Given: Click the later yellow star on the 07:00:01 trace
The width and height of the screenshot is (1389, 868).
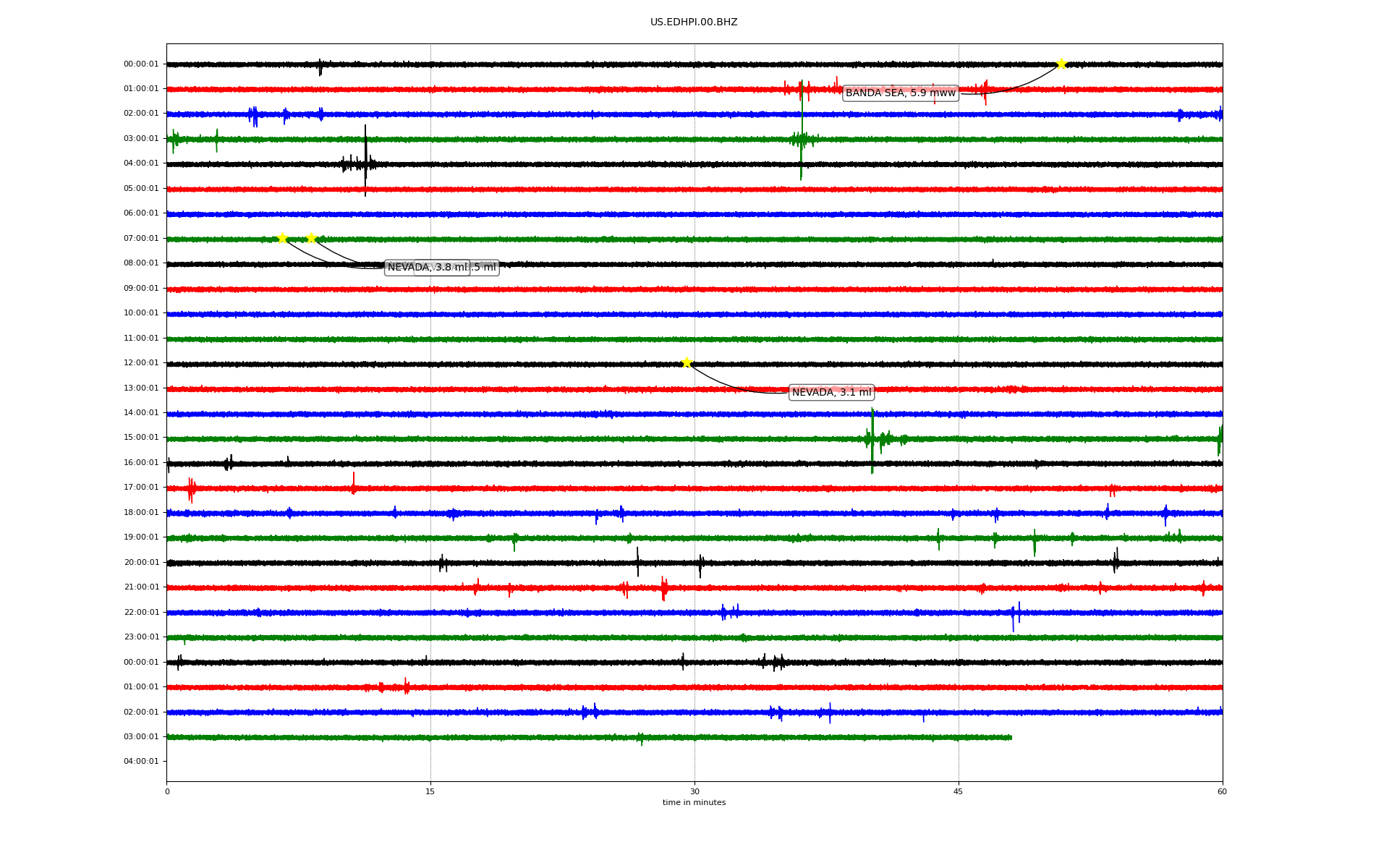Looking at the screenshot, I should click(311, 238).
